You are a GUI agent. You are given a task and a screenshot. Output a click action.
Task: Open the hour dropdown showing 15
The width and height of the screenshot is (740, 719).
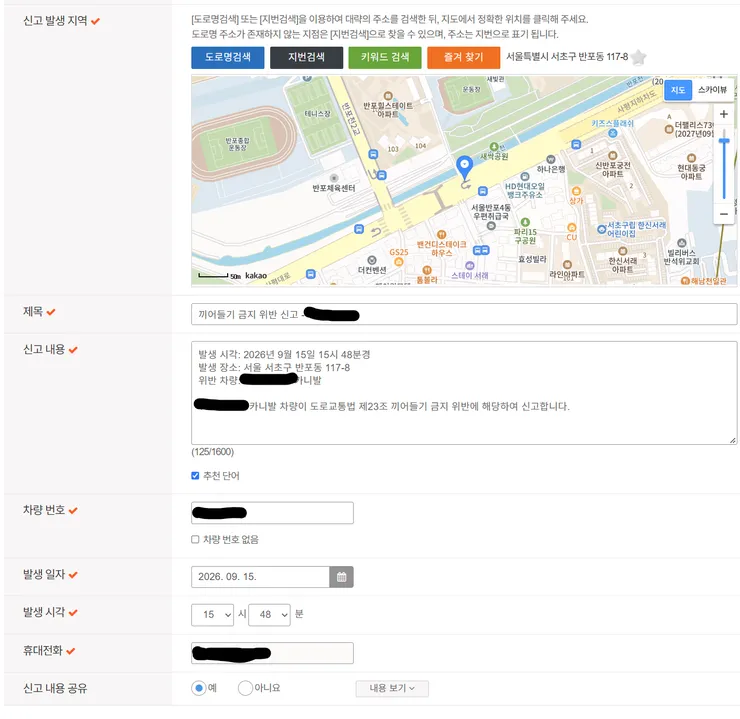[212, 615]
